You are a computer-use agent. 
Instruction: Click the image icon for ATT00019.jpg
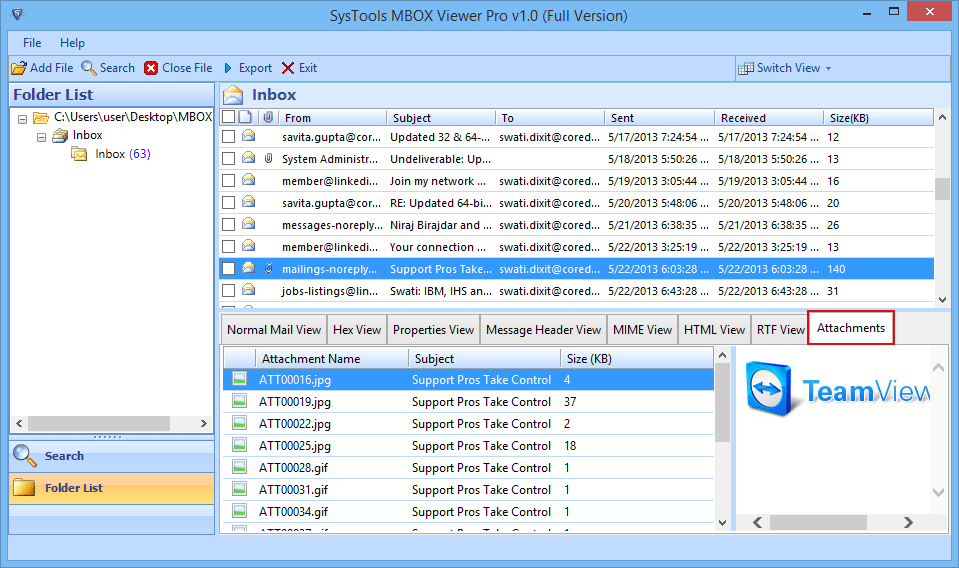(x=239, y=401)
